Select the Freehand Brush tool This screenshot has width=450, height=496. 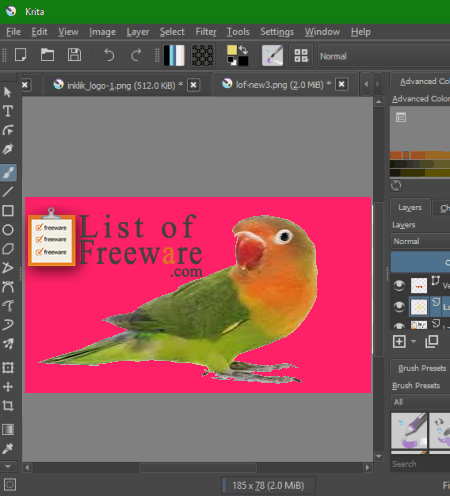tap(8, 172)
